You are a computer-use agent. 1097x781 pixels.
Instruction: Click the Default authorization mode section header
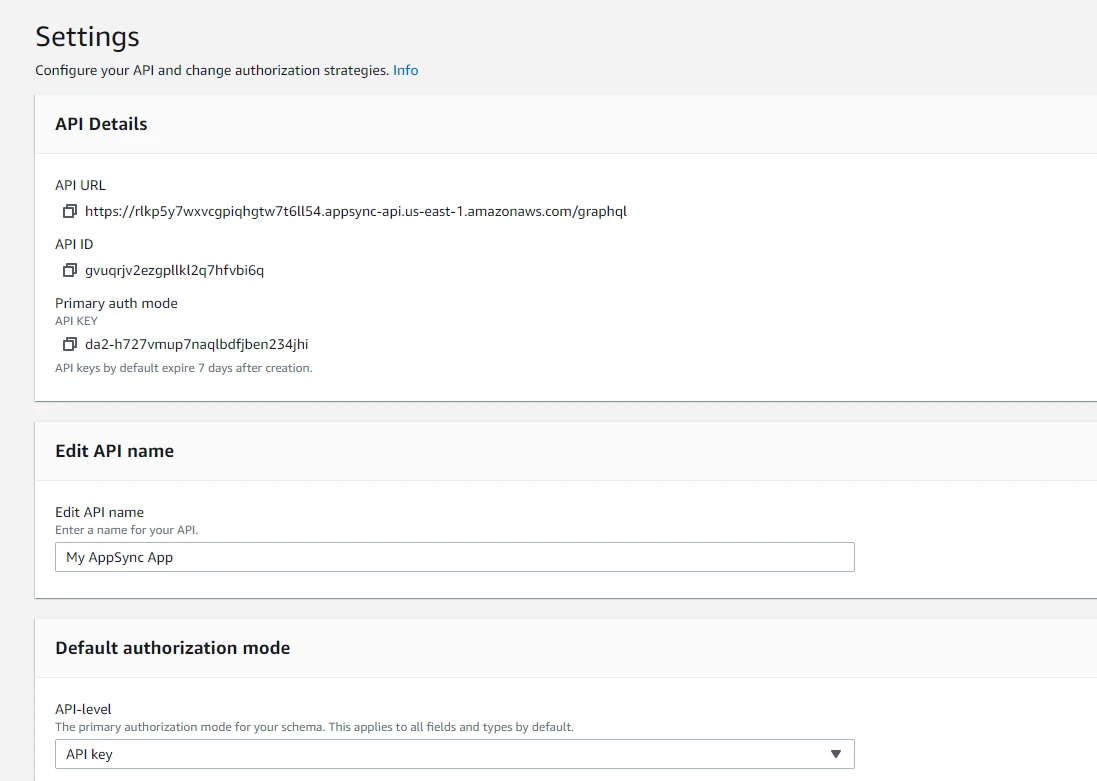coord(172,648)
